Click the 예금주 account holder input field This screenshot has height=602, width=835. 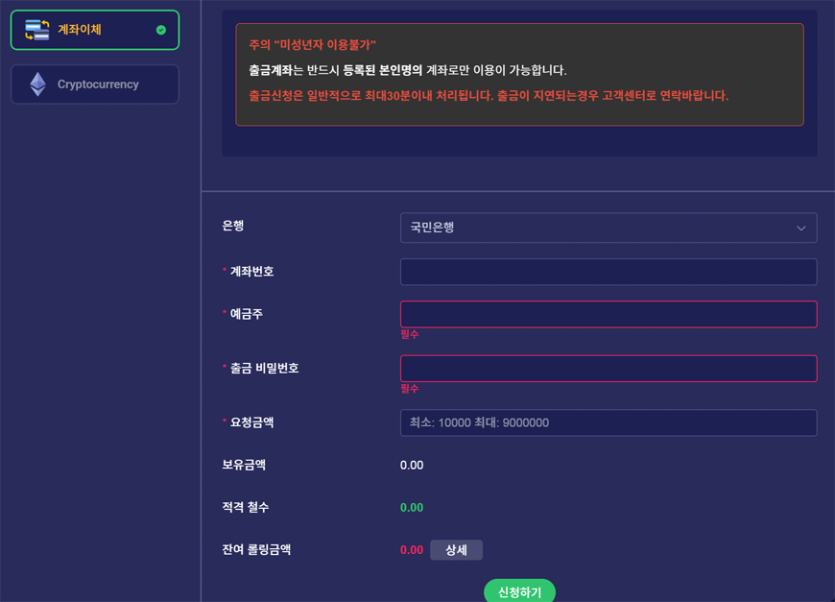click(607, 314)
